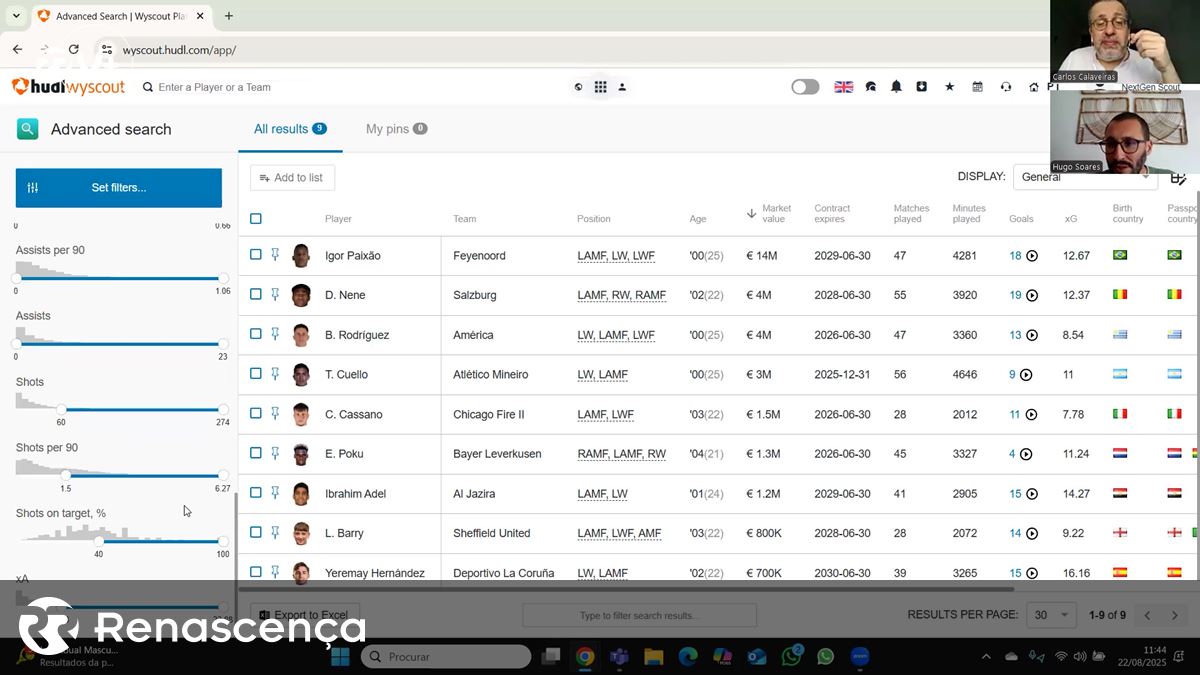Viewport: 1200px width, 675px height.
Task: Click the Shots minimum slider handle at 60
Action: [x=61, y=409]
